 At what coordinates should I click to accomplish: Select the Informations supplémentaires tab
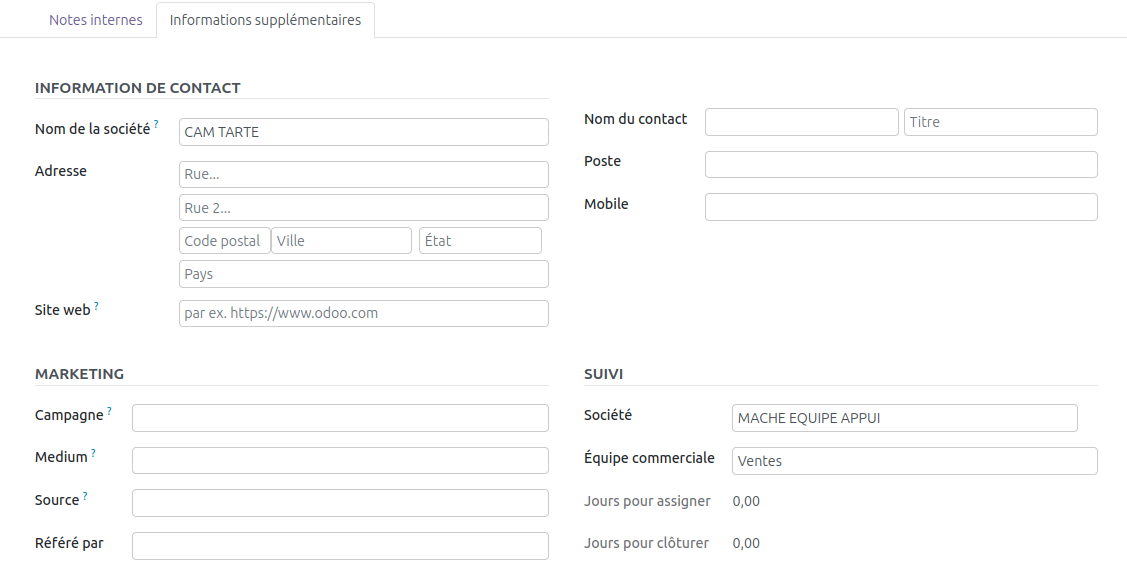265,20
